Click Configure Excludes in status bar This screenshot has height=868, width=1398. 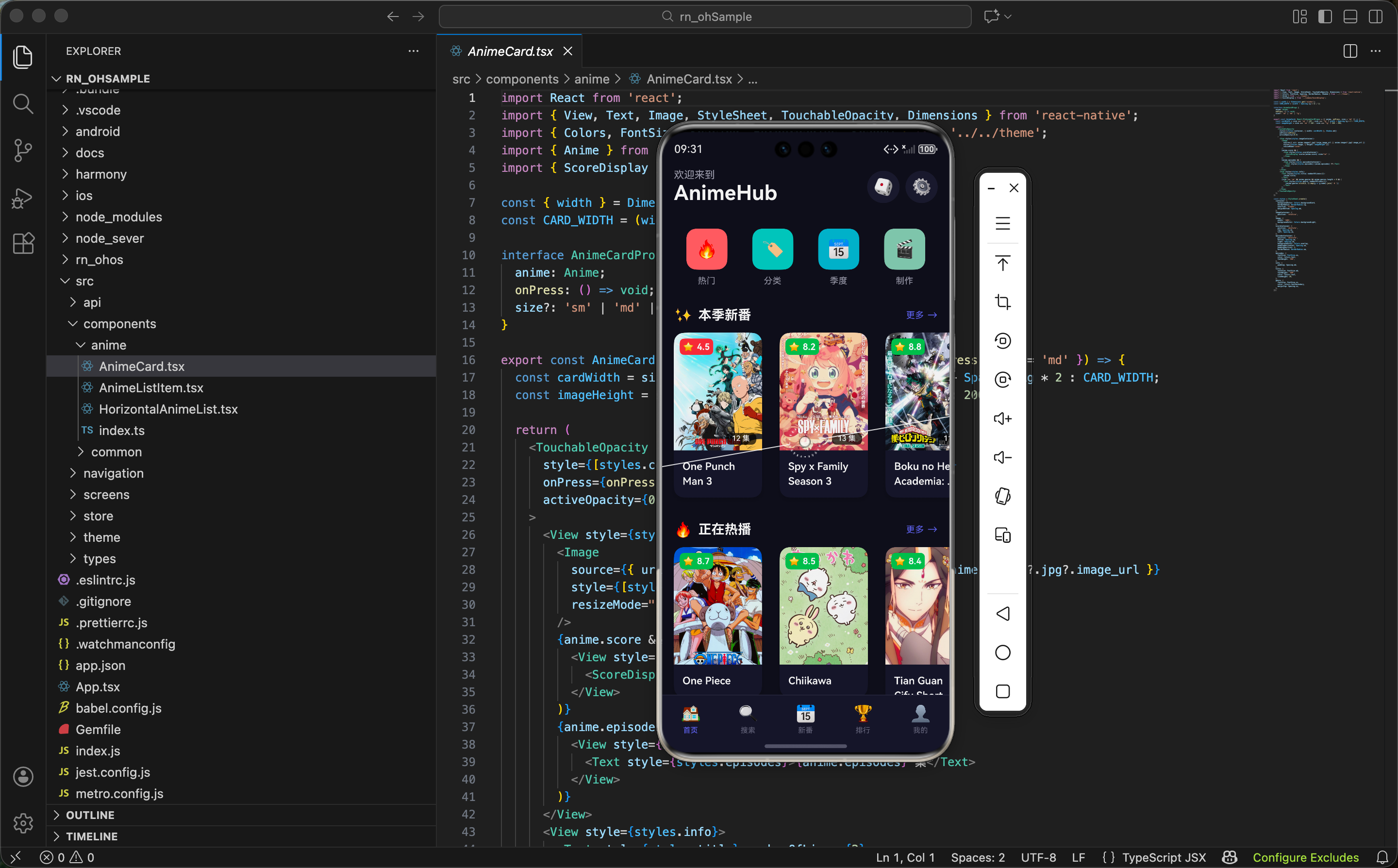[x=1305, y=857]
